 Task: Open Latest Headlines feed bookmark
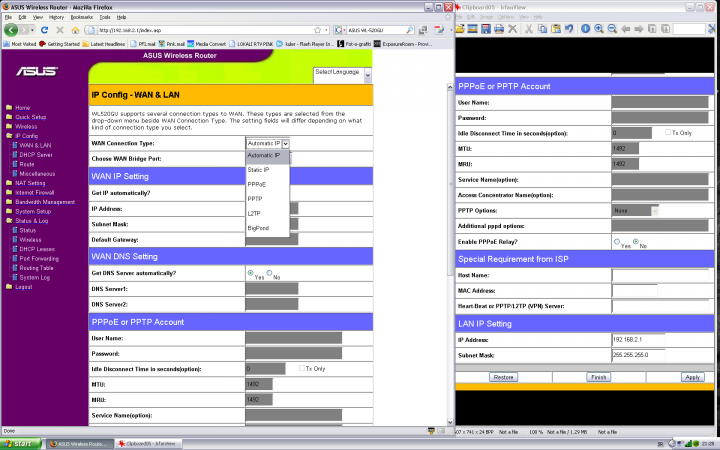click(104, 44)
